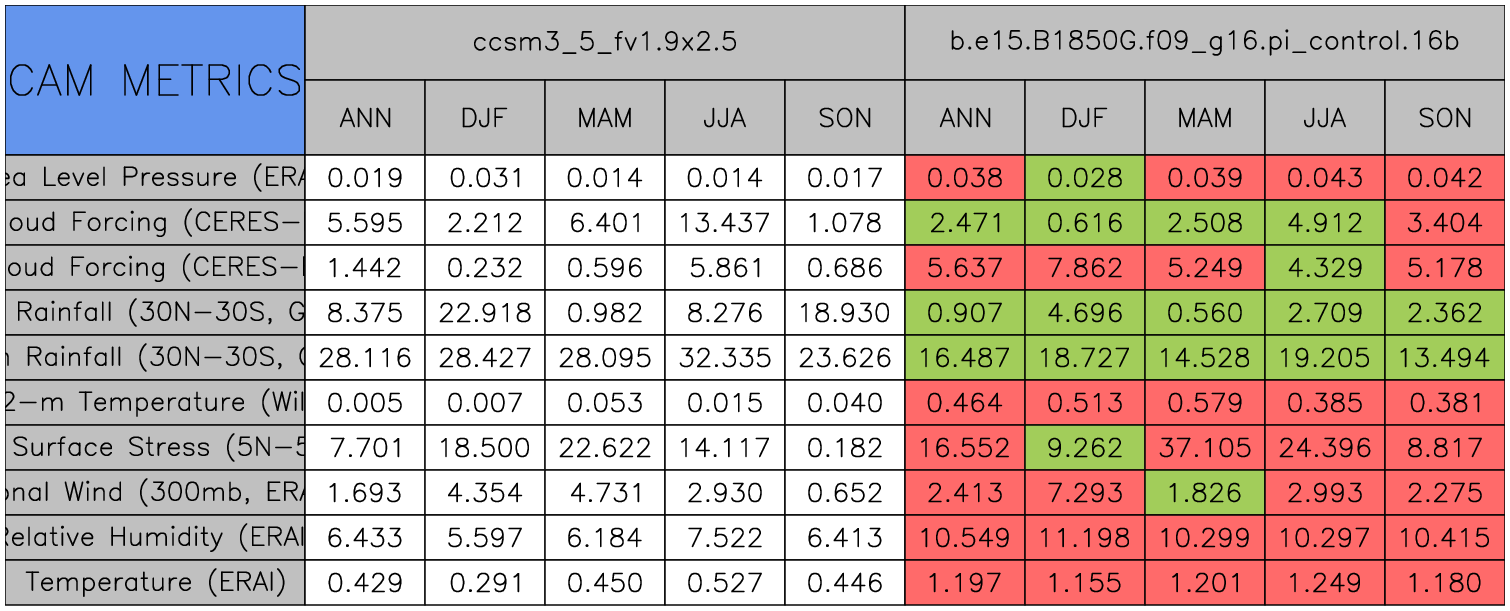The height and width of the screenshot is (611, 1510).
Task: Click the DJF header under the pi_control model
Action: tap(1084, 118)
